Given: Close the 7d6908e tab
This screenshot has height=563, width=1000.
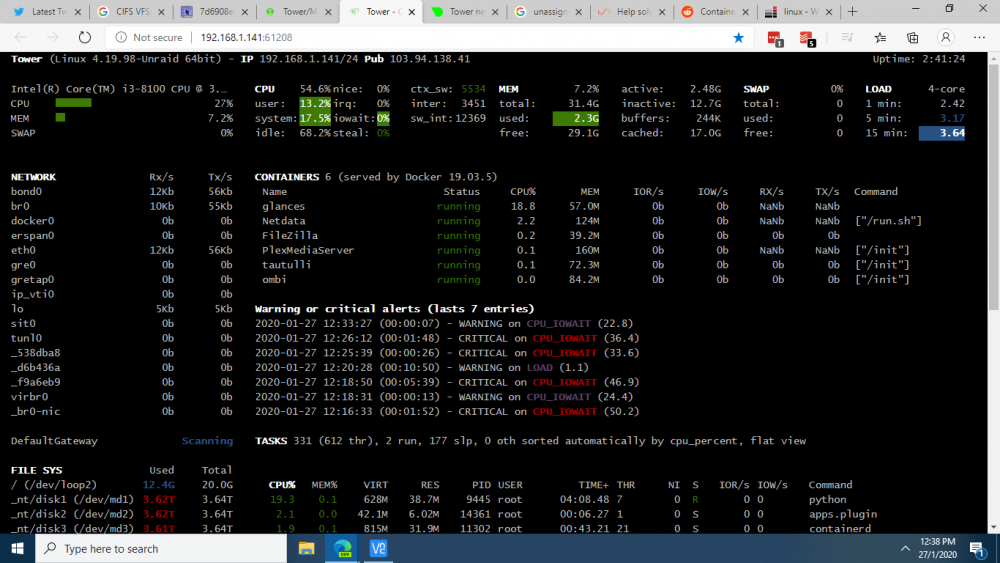Looking at the screenshot, I should (x=245, y=11).
